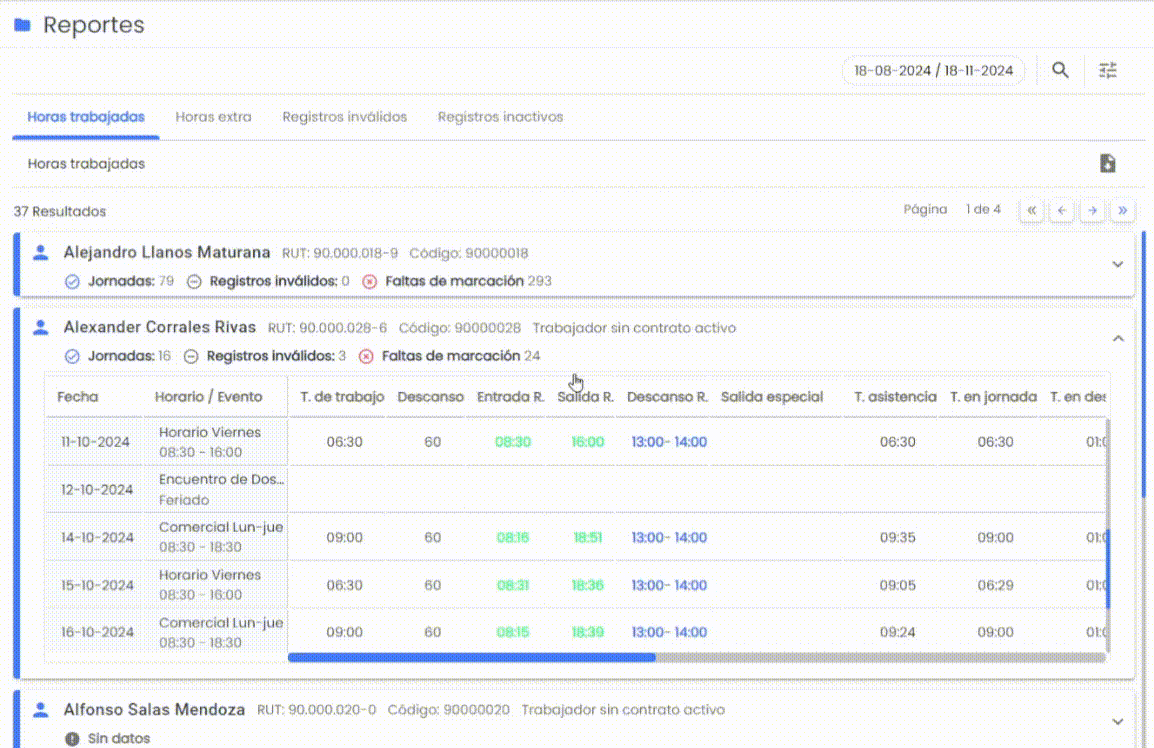Screen dimensions: 1154x748
Task: Go to previous page arrow
Action: (1062, 211)
